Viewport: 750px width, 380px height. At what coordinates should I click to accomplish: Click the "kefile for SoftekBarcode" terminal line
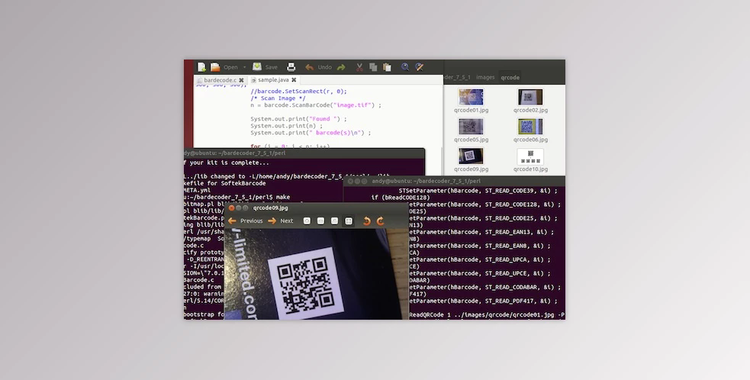point(225,183)
